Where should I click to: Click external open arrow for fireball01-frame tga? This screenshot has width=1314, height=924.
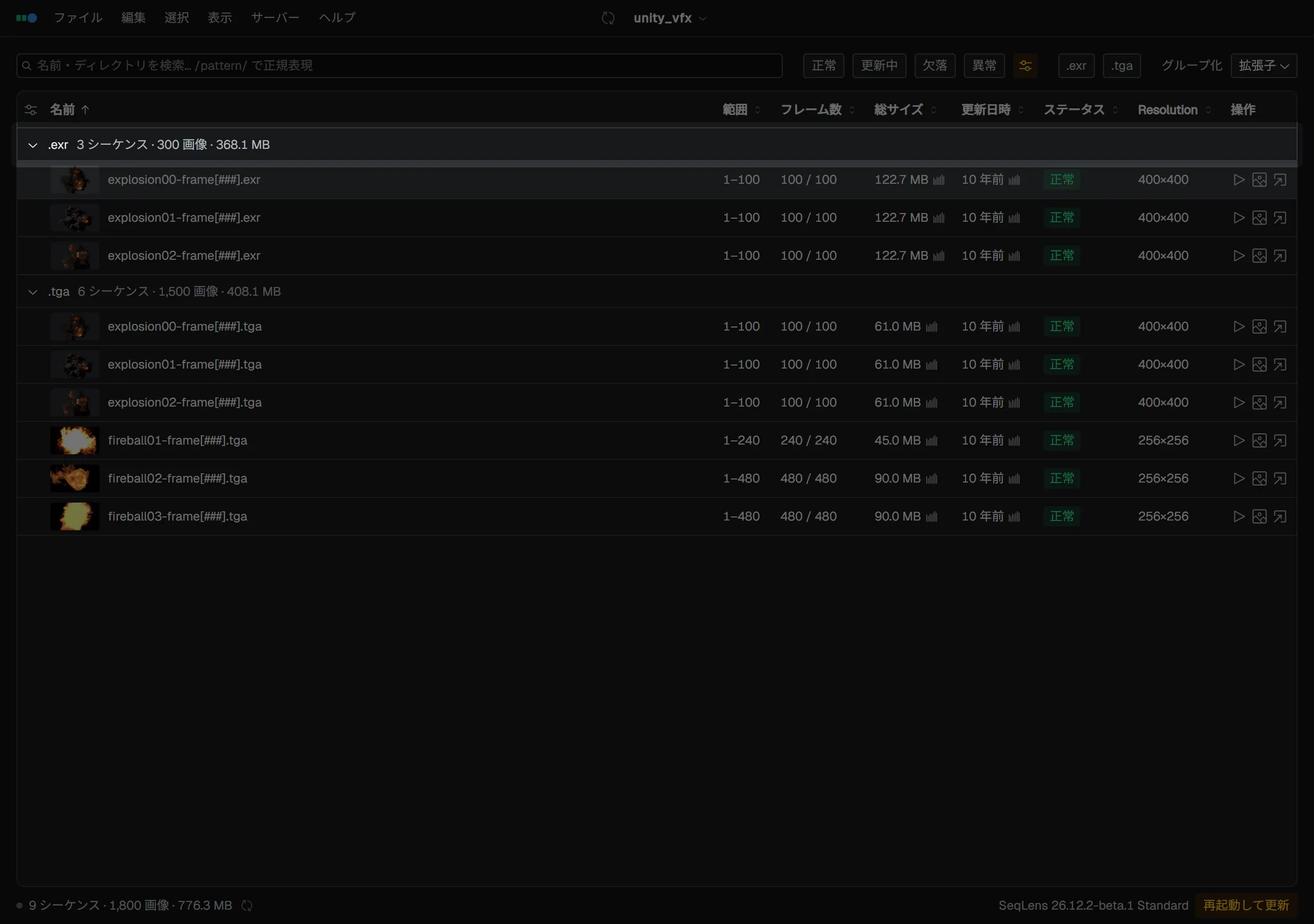(x=1280, y=440)
